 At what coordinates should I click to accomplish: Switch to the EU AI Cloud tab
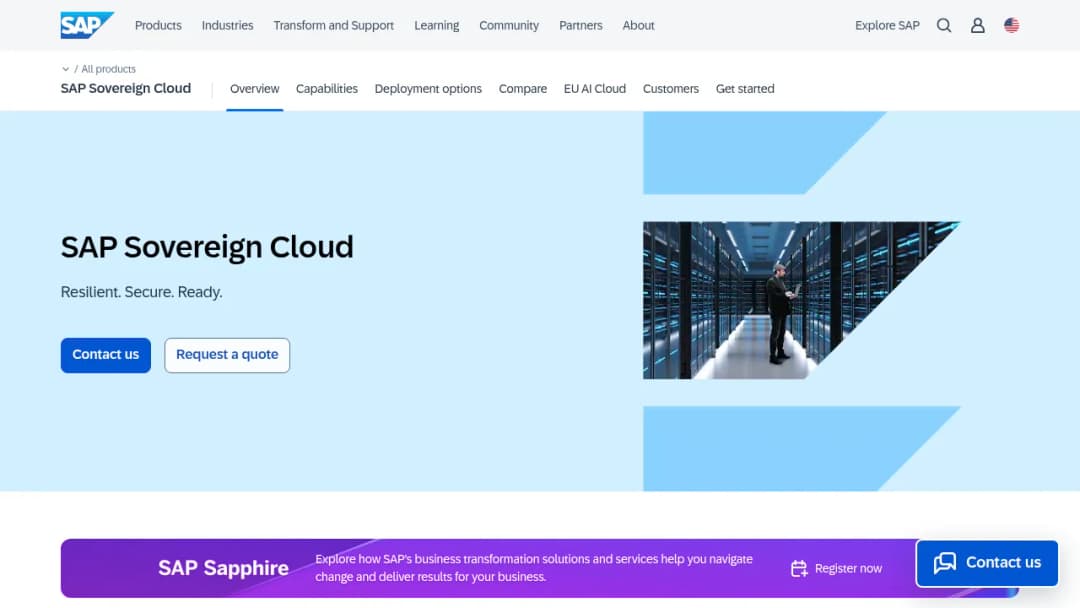[x=595, y=89]
